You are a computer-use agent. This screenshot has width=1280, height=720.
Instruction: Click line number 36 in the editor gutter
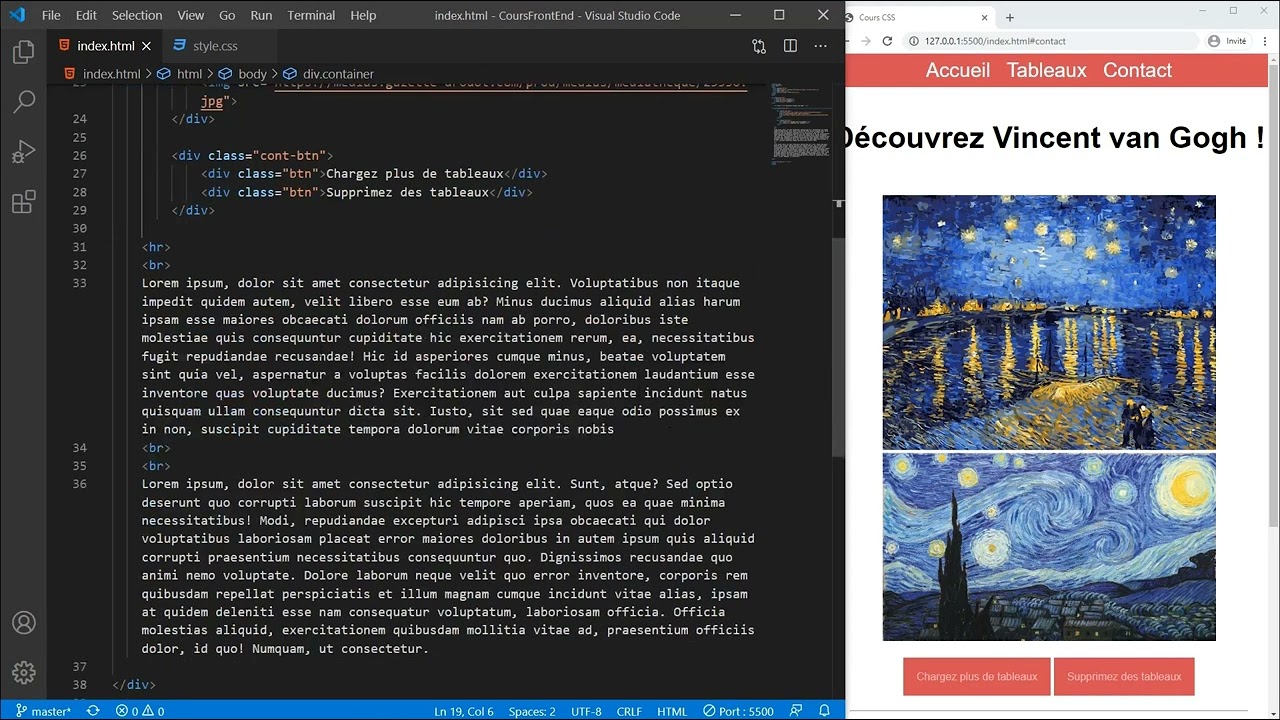(79, 484)
